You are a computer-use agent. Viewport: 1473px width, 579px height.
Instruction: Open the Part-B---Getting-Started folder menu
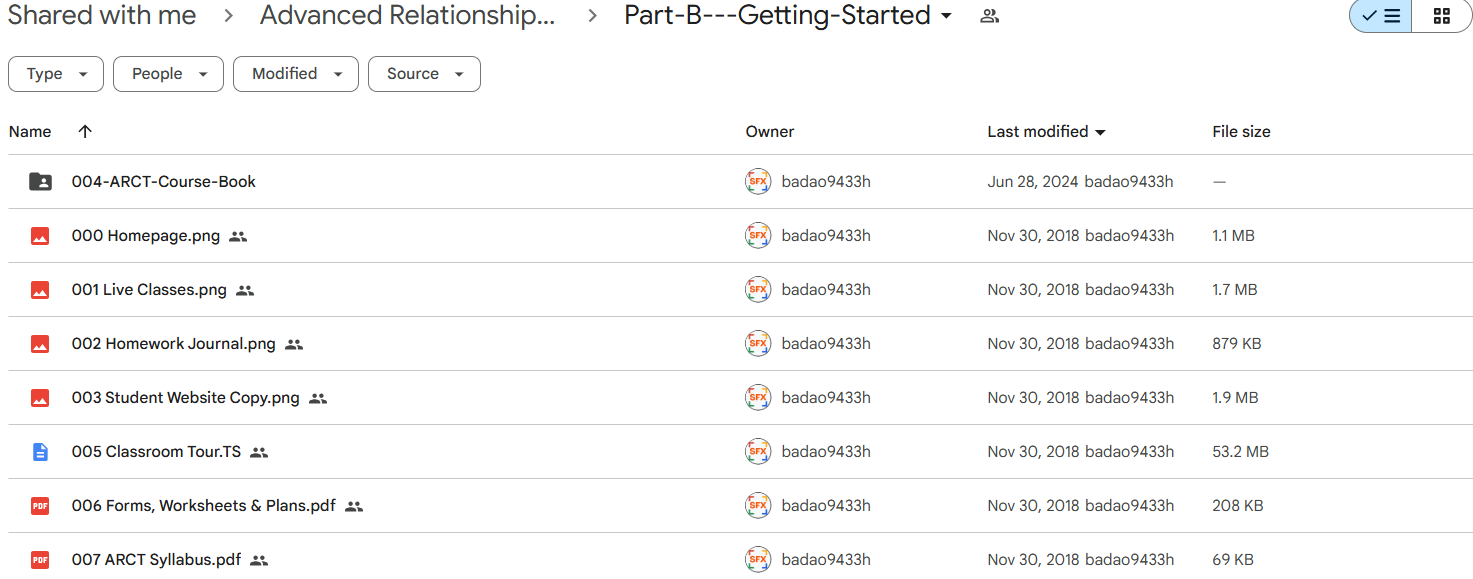pos(788,16)
